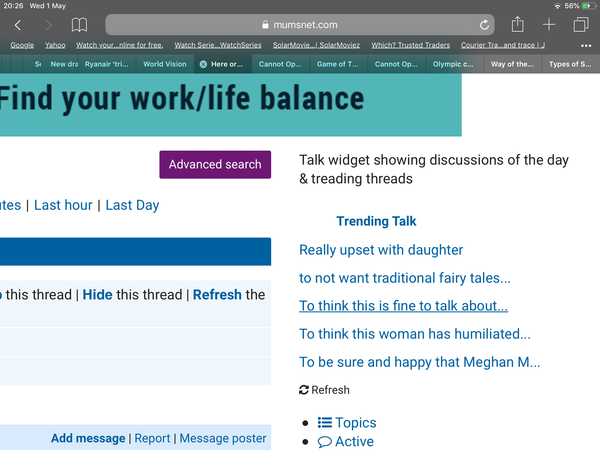600x450 pixels.
Task: Click Report link
Action: (152, 438)
